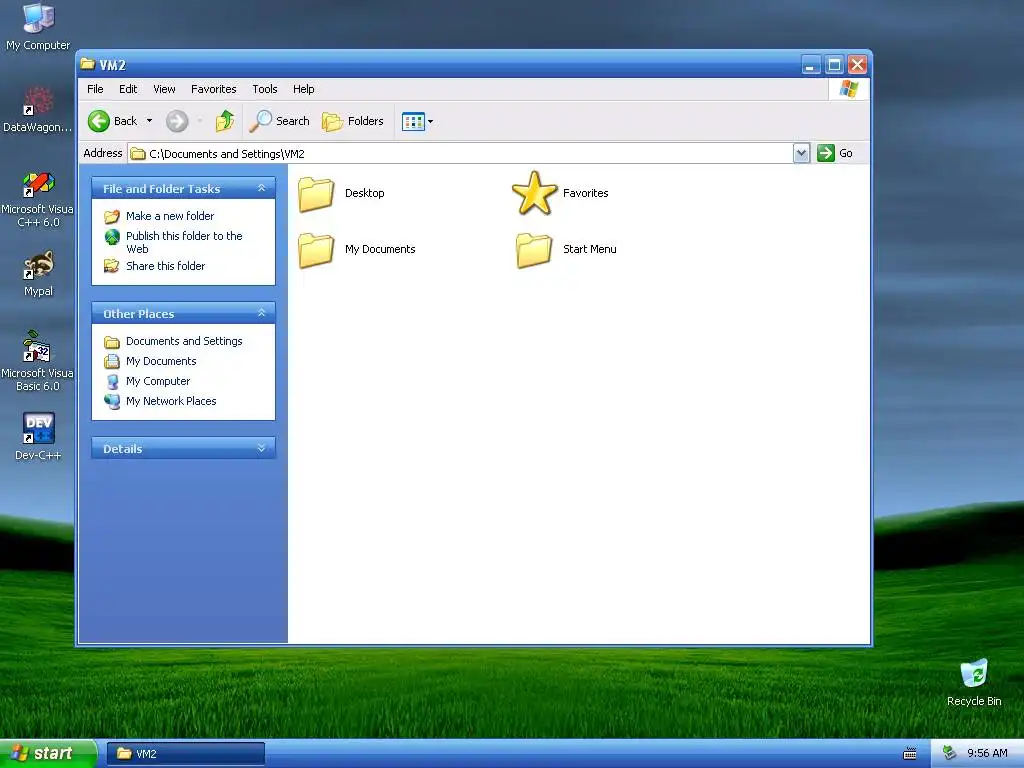This screenshot has height=768, width=1024.
Task: Open the Search magnifier tool
Action: pos(280,121)
